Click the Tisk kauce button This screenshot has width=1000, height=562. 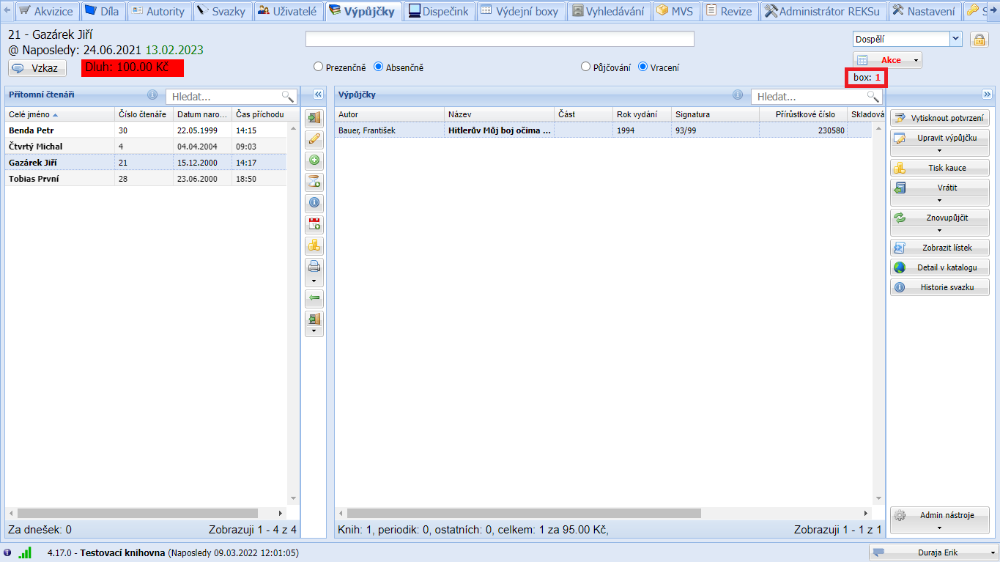(939, 167)
